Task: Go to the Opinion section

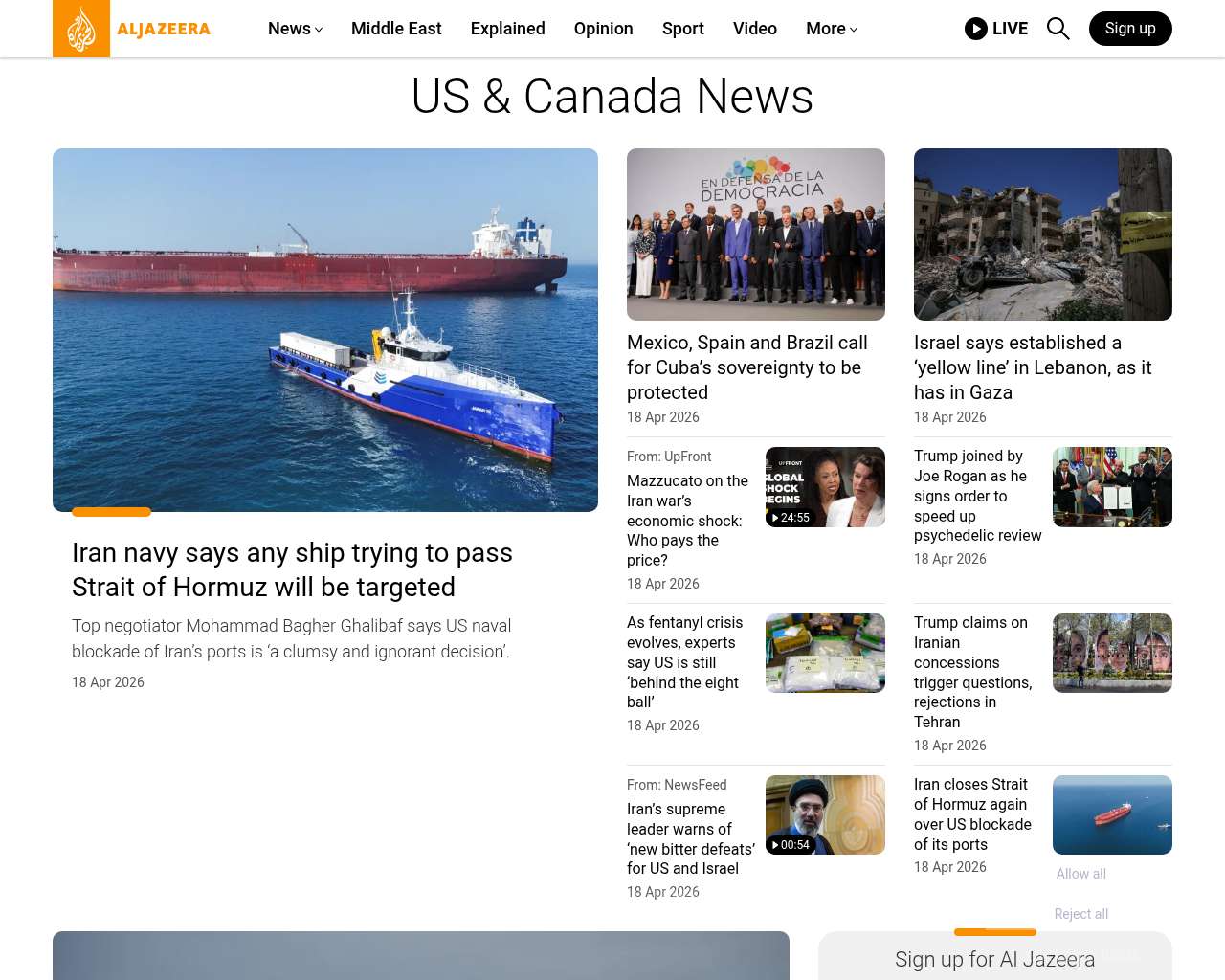Action: tap(603, 29)
